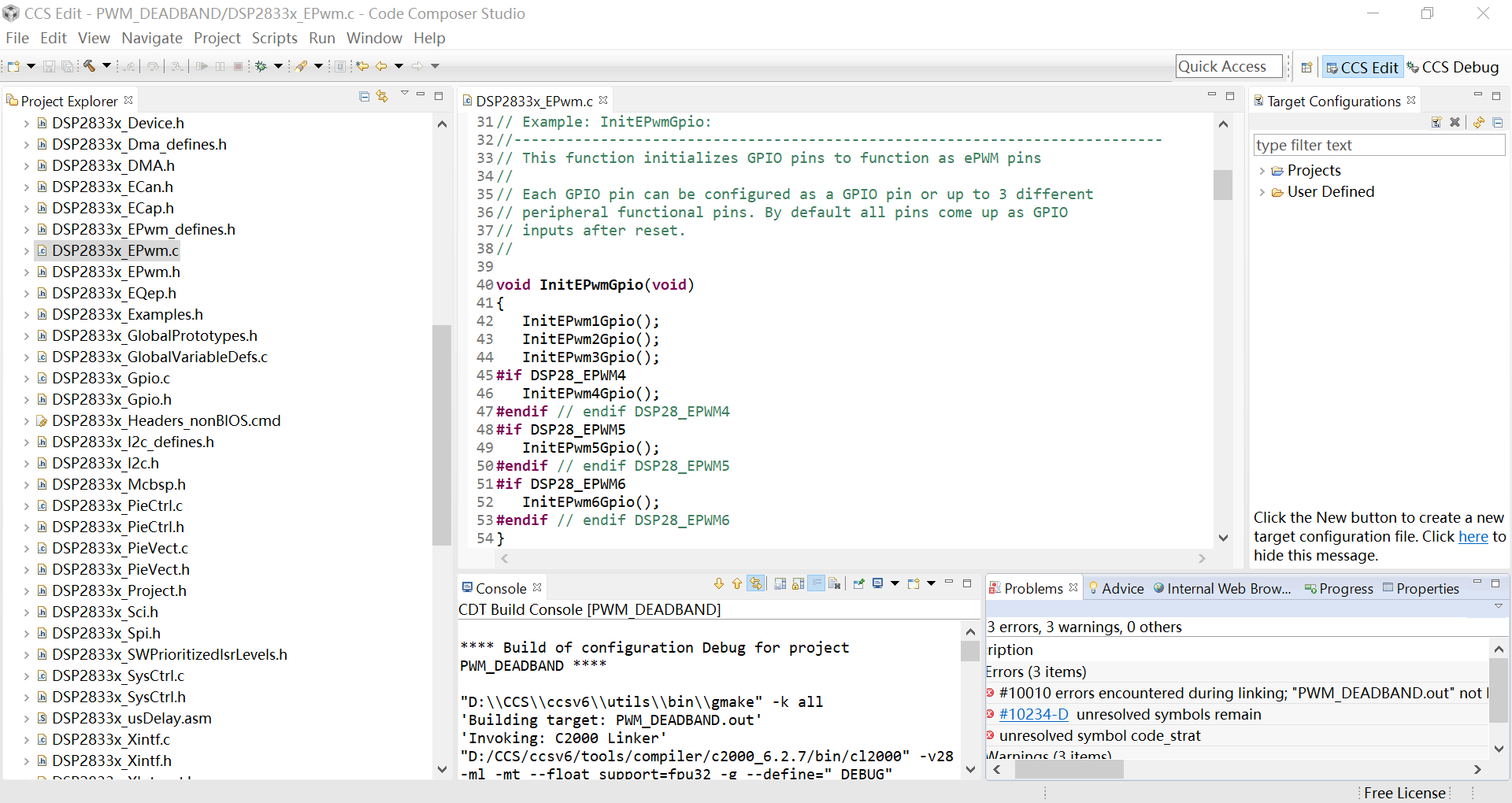
Task: Click the 'here' link to hide message
Action: coord(1473,537)
